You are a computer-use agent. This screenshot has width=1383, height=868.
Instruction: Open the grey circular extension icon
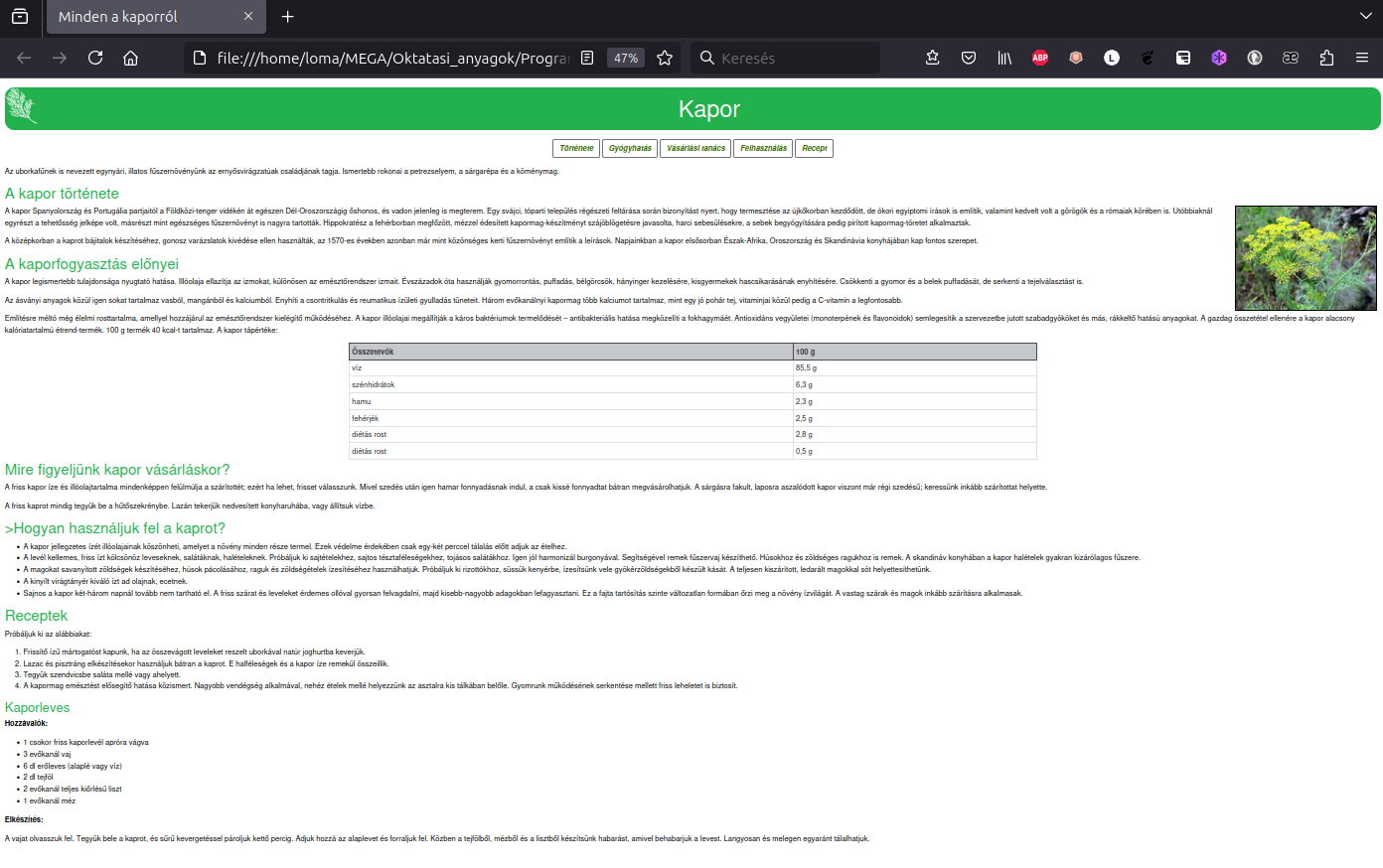[x=1255, y=58]
